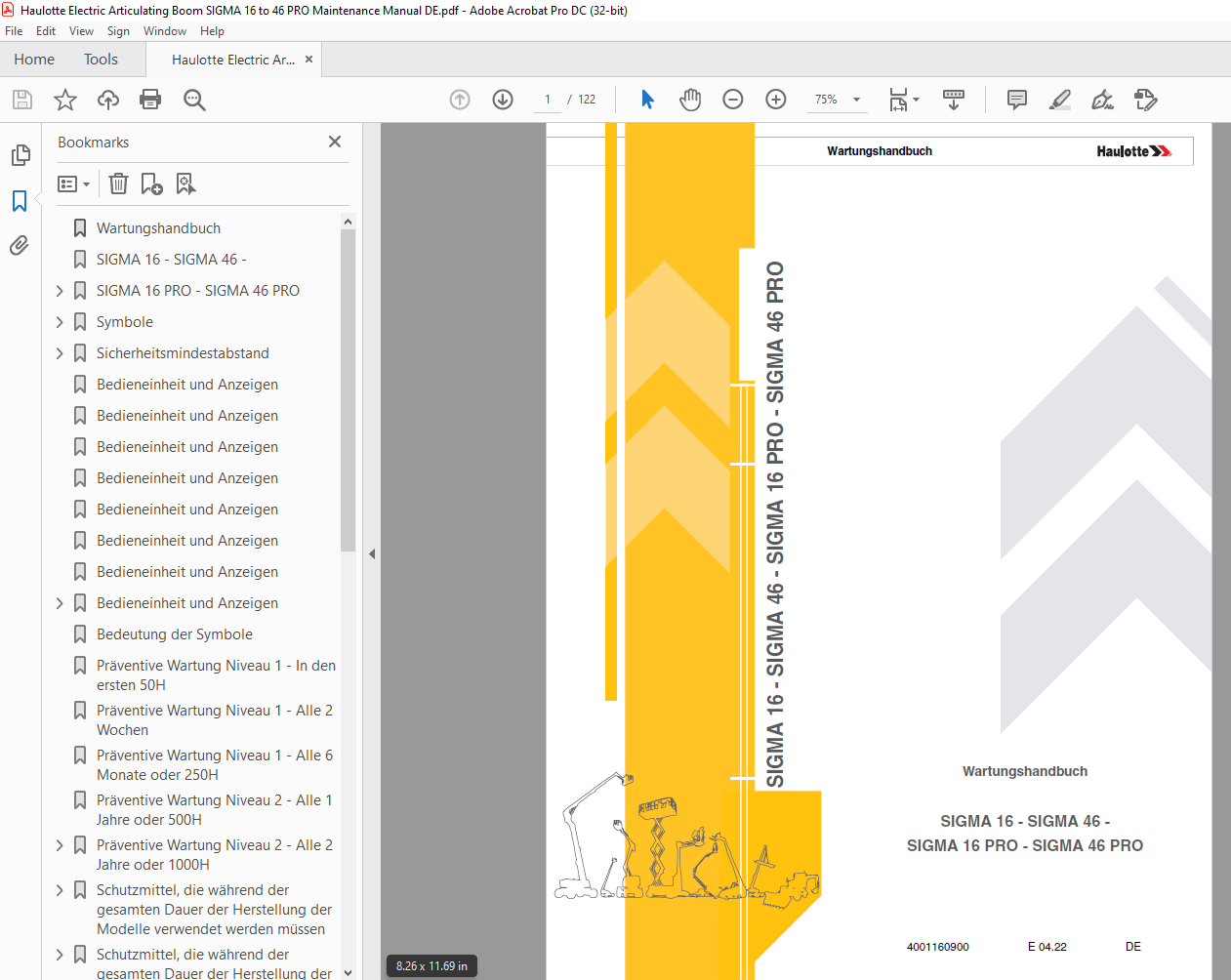Viewport: 1231px width, 980px height.
Task: Open Präventive Wartung Niveau 1 - Alle 2 Wochen
Action: tap(215, 720)
